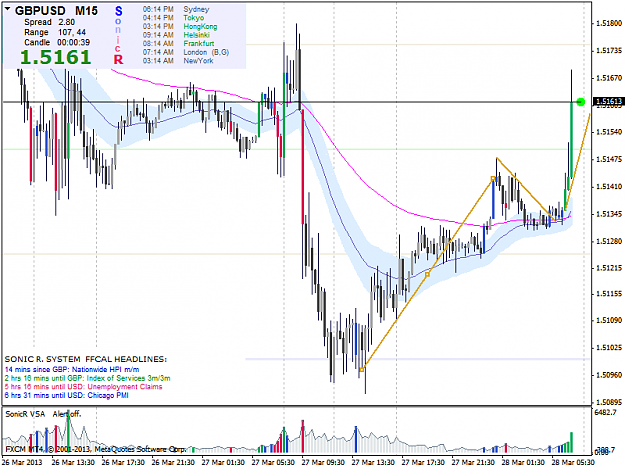Click the tallest green volume bar at right
The width and height of the screenshot is (625, 469).
[571, 442]
